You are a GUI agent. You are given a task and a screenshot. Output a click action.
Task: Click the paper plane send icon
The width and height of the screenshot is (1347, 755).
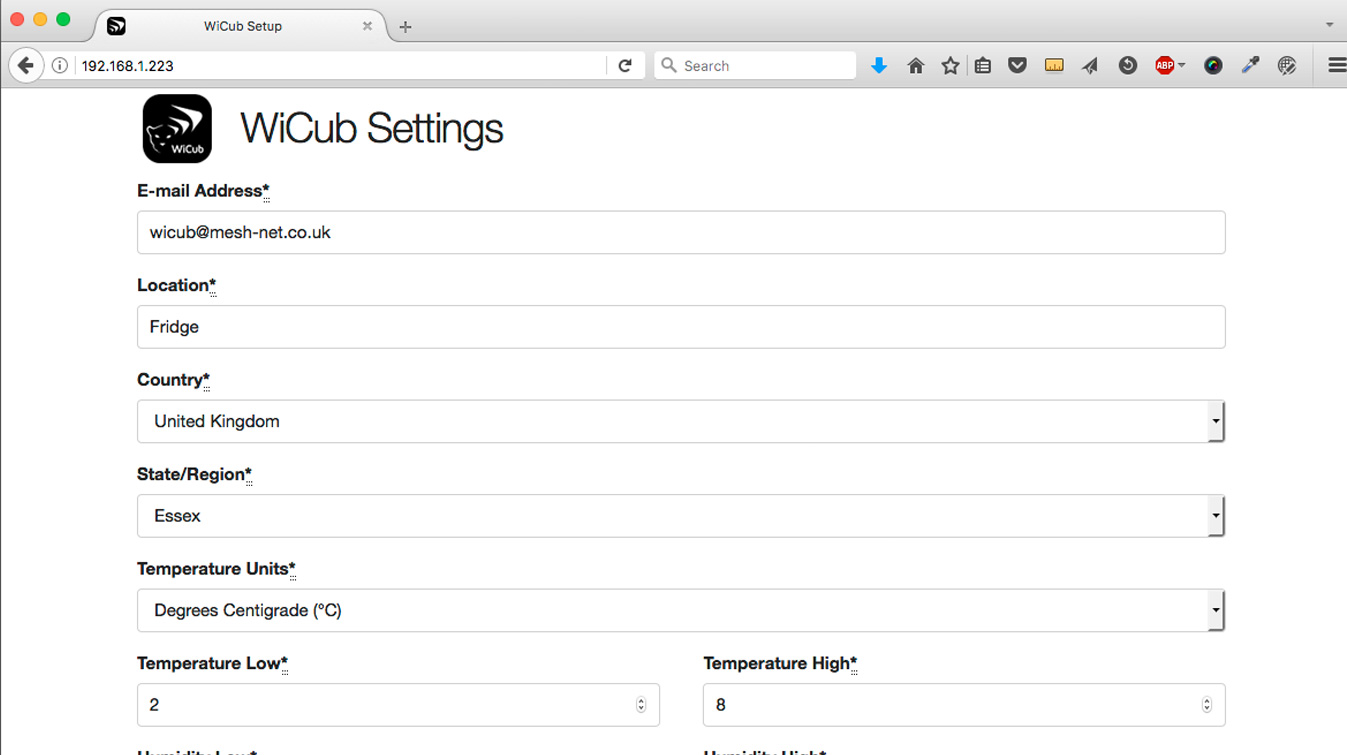coord(1090,66)
